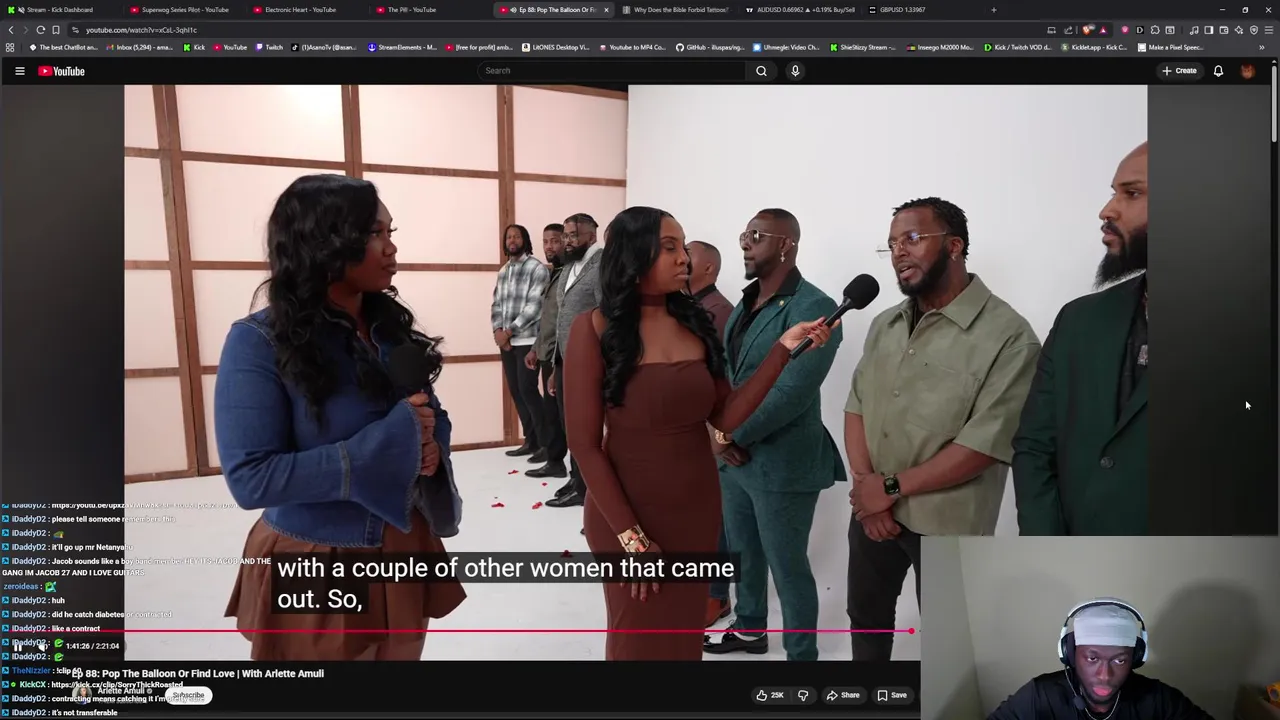Click the Share button under video
The height and width of the screenshot is (720, 1280).
[842, 695]
